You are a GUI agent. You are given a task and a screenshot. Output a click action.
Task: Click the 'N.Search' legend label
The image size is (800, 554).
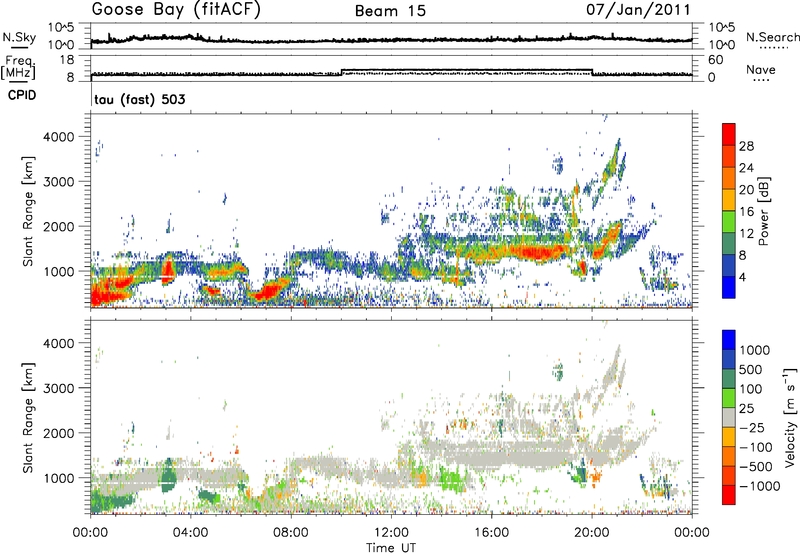click(x=772, y=37)
